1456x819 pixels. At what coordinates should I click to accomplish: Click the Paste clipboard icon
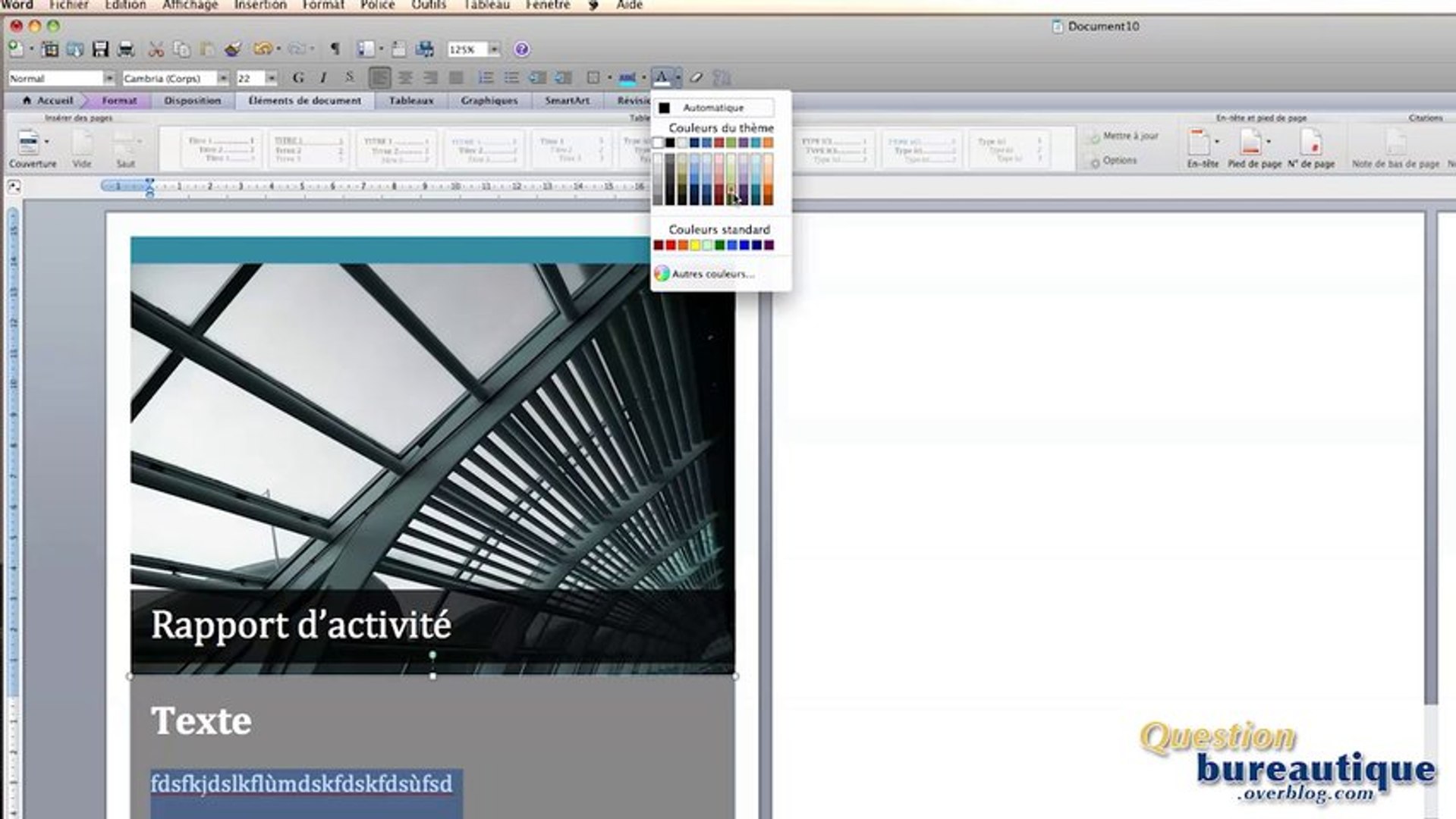click(207, 49)
